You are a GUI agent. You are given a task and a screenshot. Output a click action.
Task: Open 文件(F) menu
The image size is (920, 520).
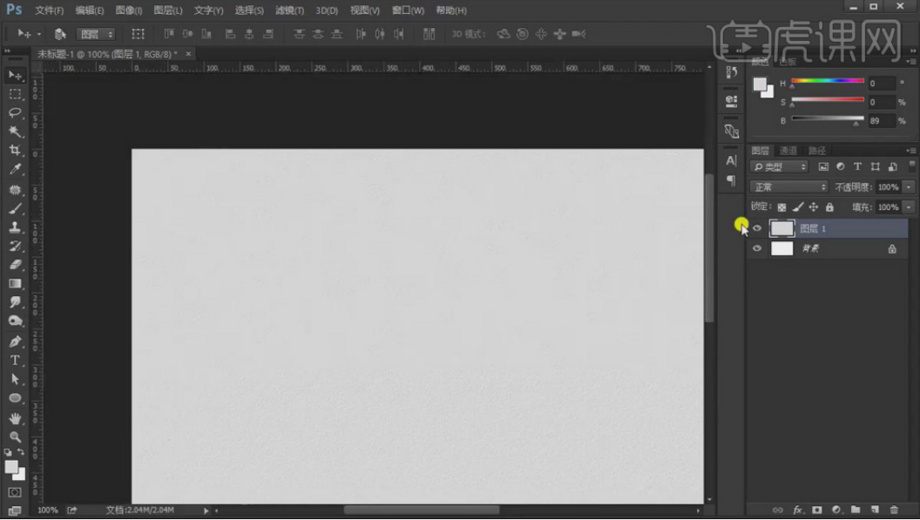[49, 11]
